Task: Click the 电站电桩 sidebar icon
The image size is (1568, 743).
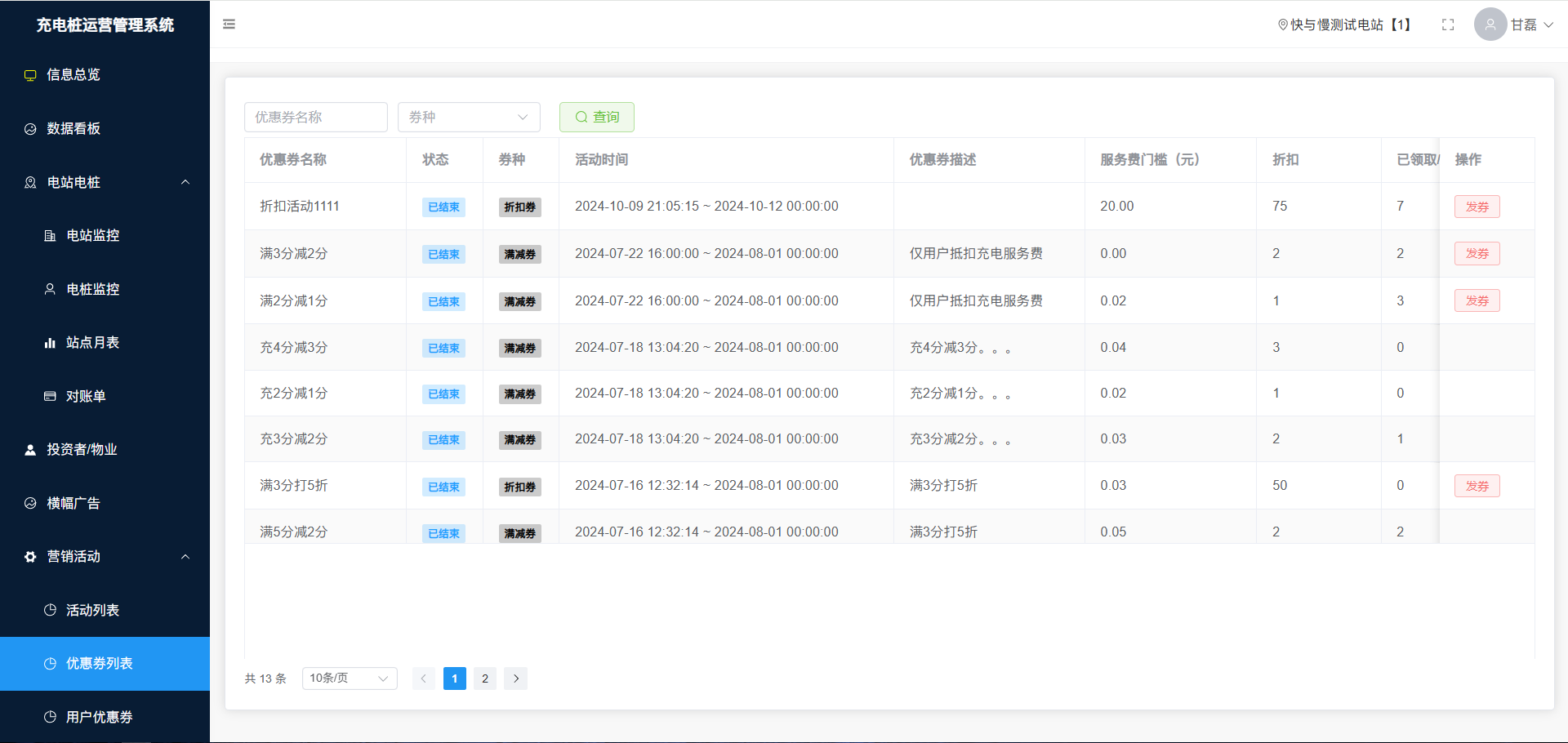Action: [x=30, y=182]
